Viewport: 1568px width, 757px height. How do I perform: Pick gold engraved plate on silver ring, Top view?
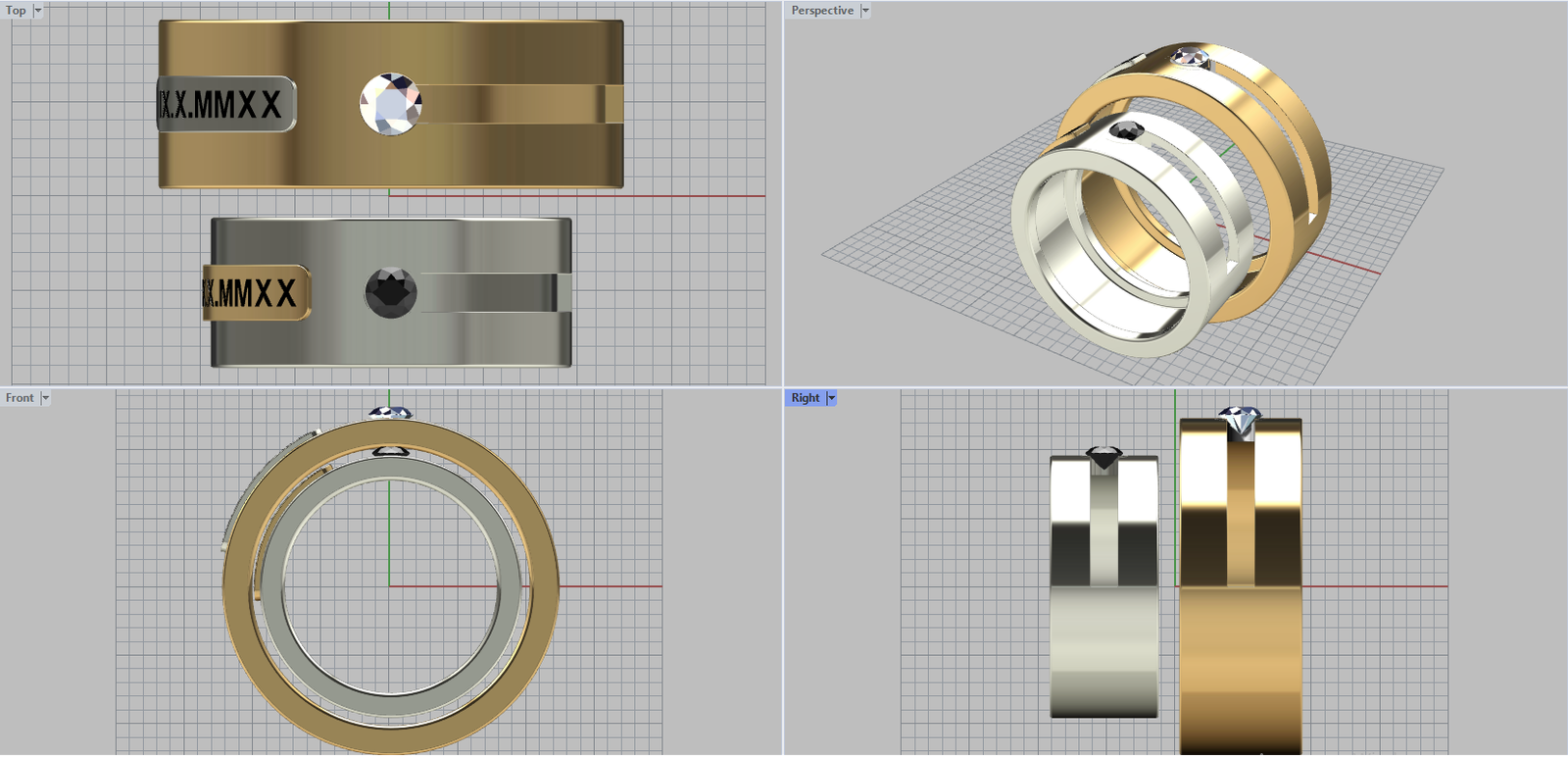[x=255, y=292]
